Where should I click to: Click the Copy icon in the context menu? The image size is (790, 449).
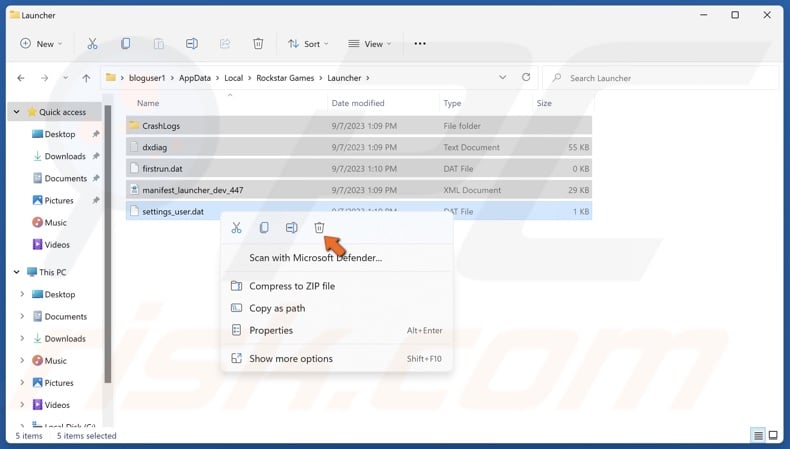(x=264, y=228)
